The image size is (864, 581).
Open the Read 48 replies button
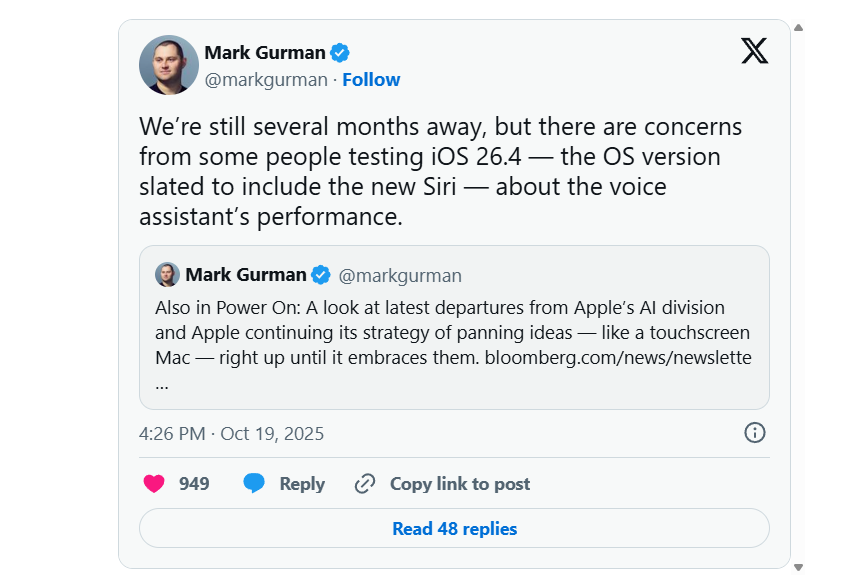pyautogui.click(x=454, y=529)
